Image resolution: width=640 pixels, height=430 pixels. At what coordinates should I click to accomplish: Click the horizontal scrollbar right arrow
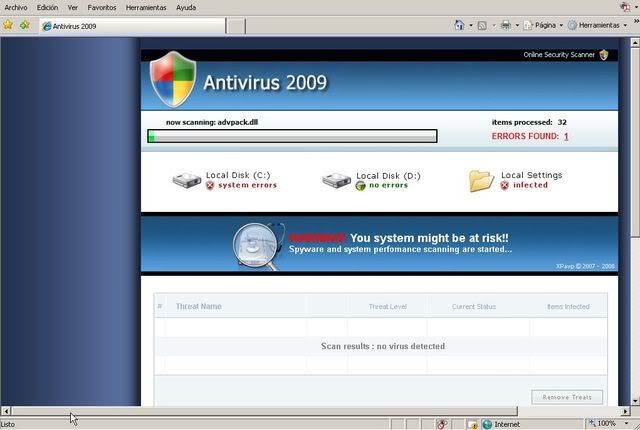point(626,411)
